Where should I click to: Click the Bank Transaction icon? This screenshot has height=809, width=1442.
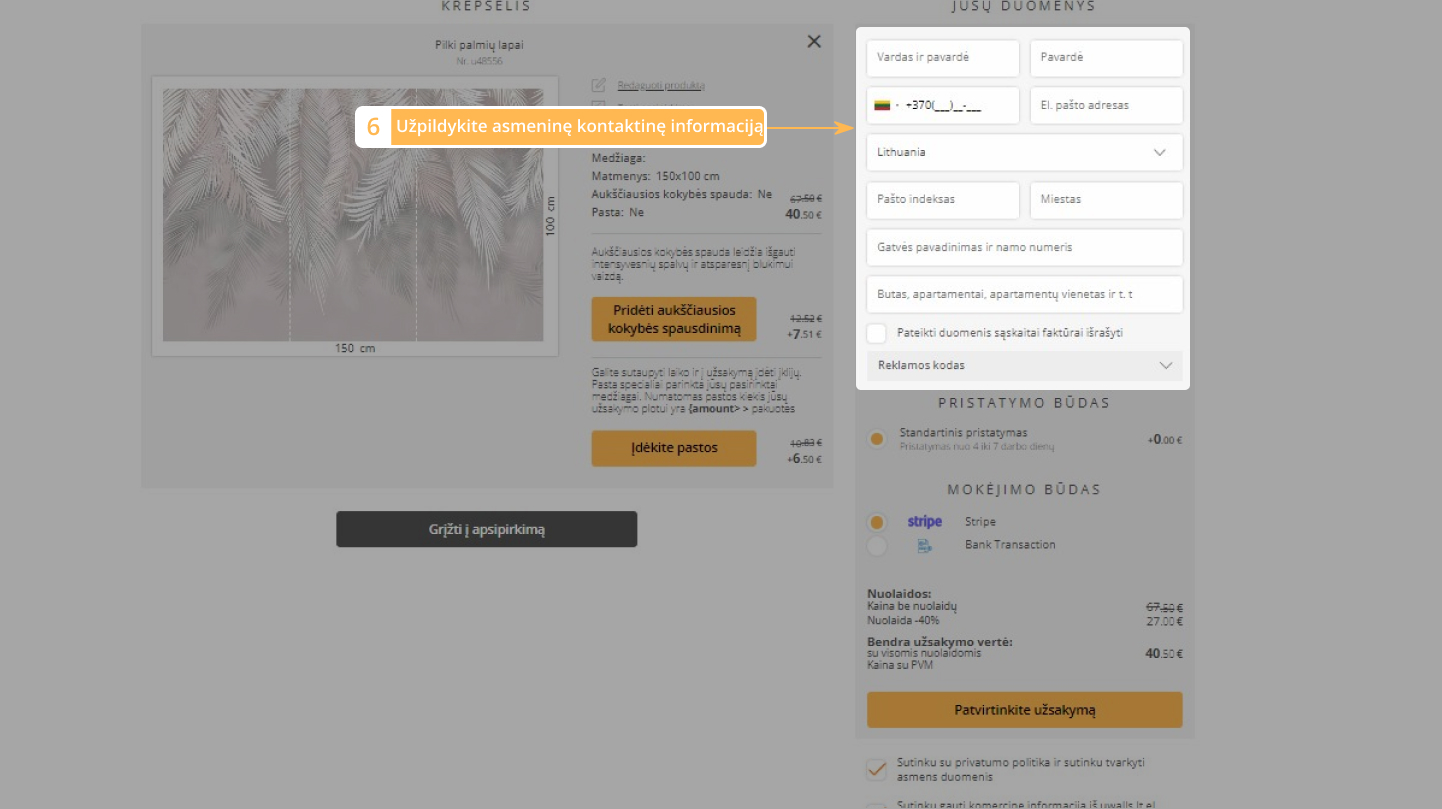pos(924,545)
